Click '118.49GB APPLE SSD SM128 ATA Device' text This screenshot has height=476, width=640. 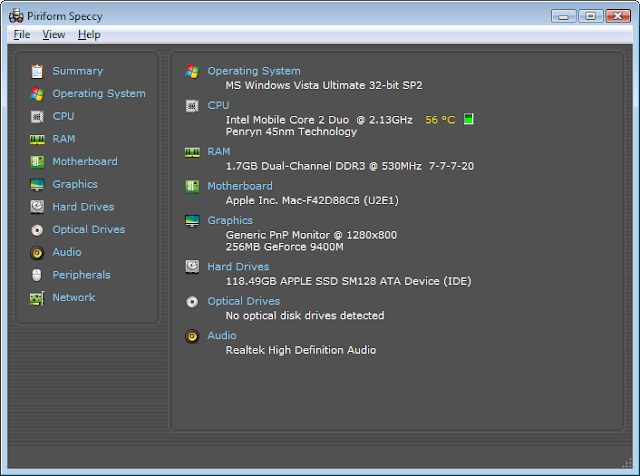tap(333, 281)
